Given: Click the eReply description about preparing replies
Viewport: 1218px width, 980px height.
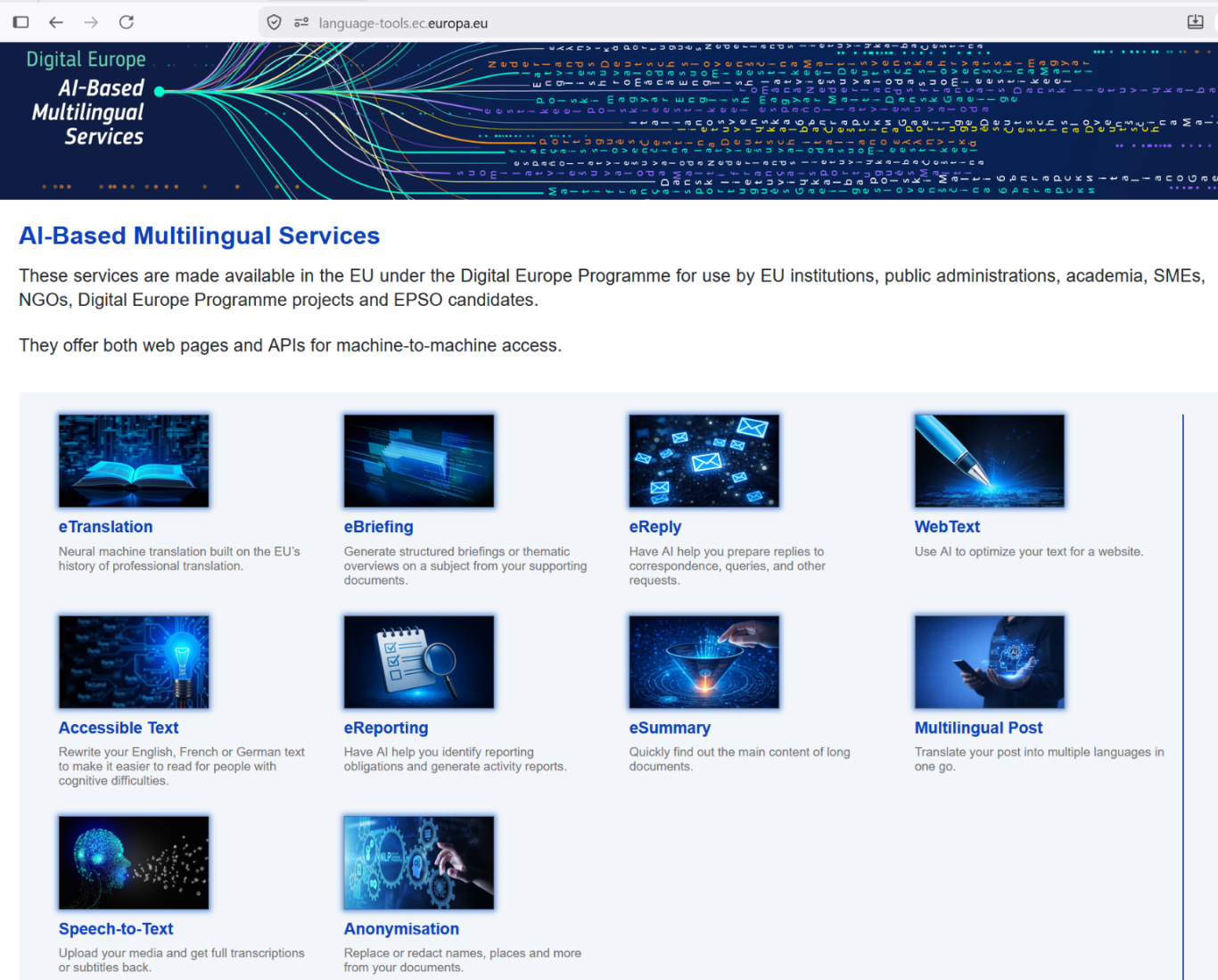Looking at the screenshot, I should [x=728, y=566].
